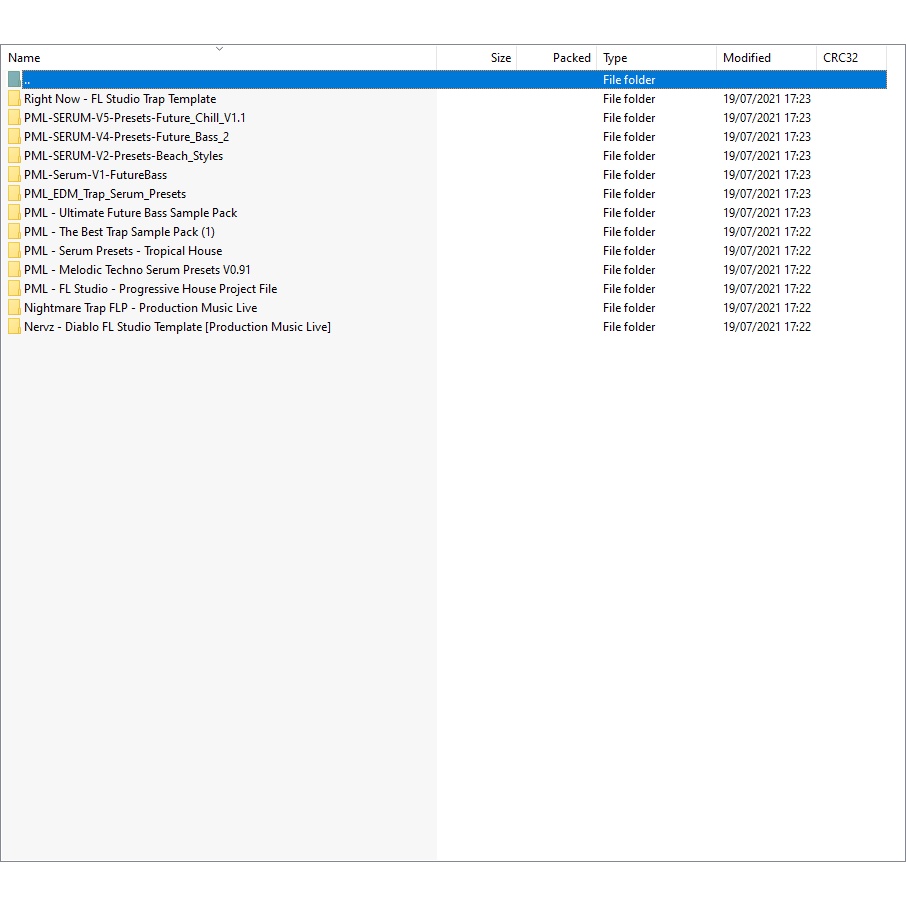
Task: Select the PML-Serum-V1-FutureBass entry
Action: pyautogui.click(x=95, y=175)
